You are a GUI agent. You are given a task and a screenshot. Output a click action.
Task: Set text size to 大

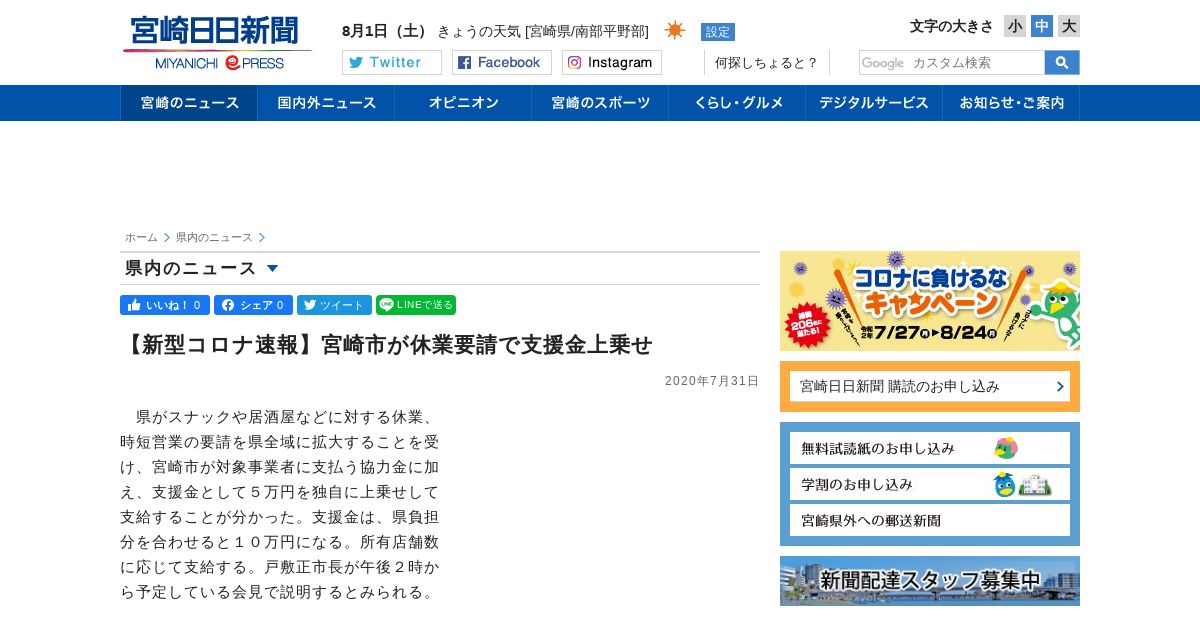click(x=1069, y=26)
